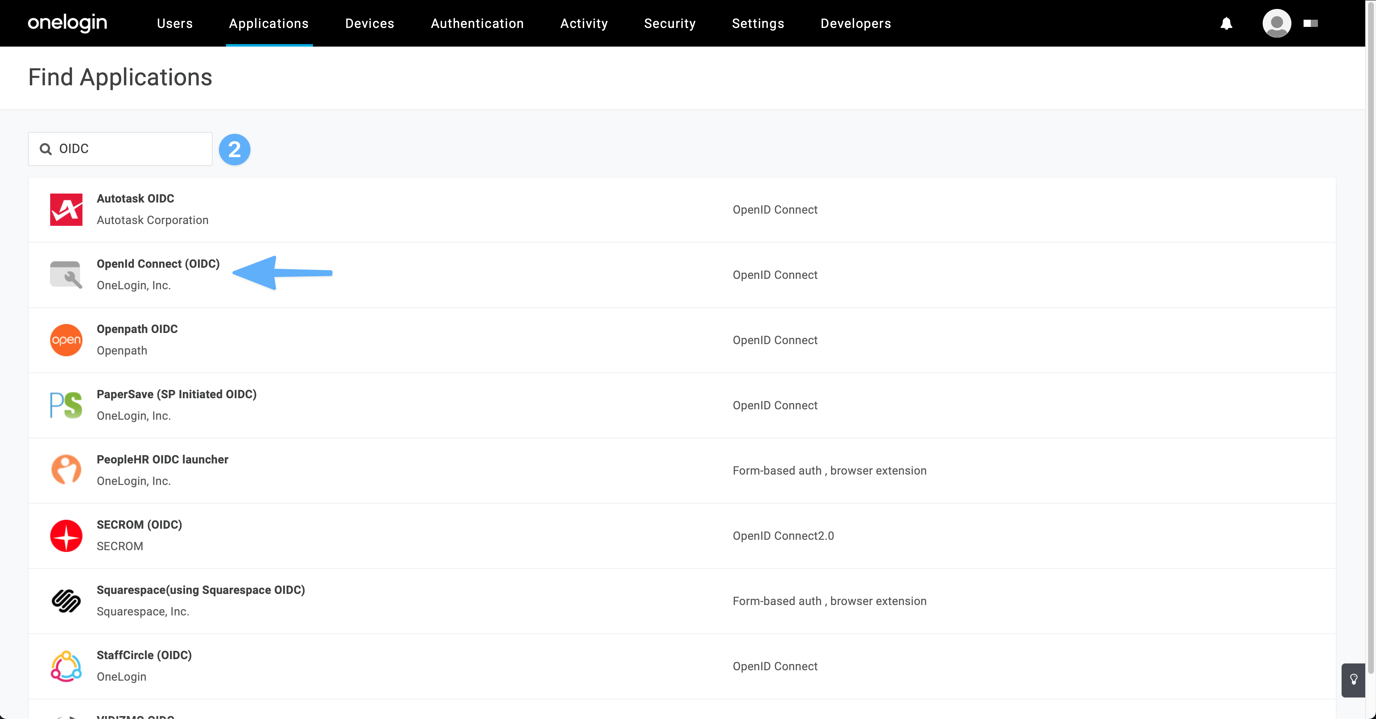Click 'Autotask Corporation' vendor text
The image size is (1376, 719).
(153, 220)
